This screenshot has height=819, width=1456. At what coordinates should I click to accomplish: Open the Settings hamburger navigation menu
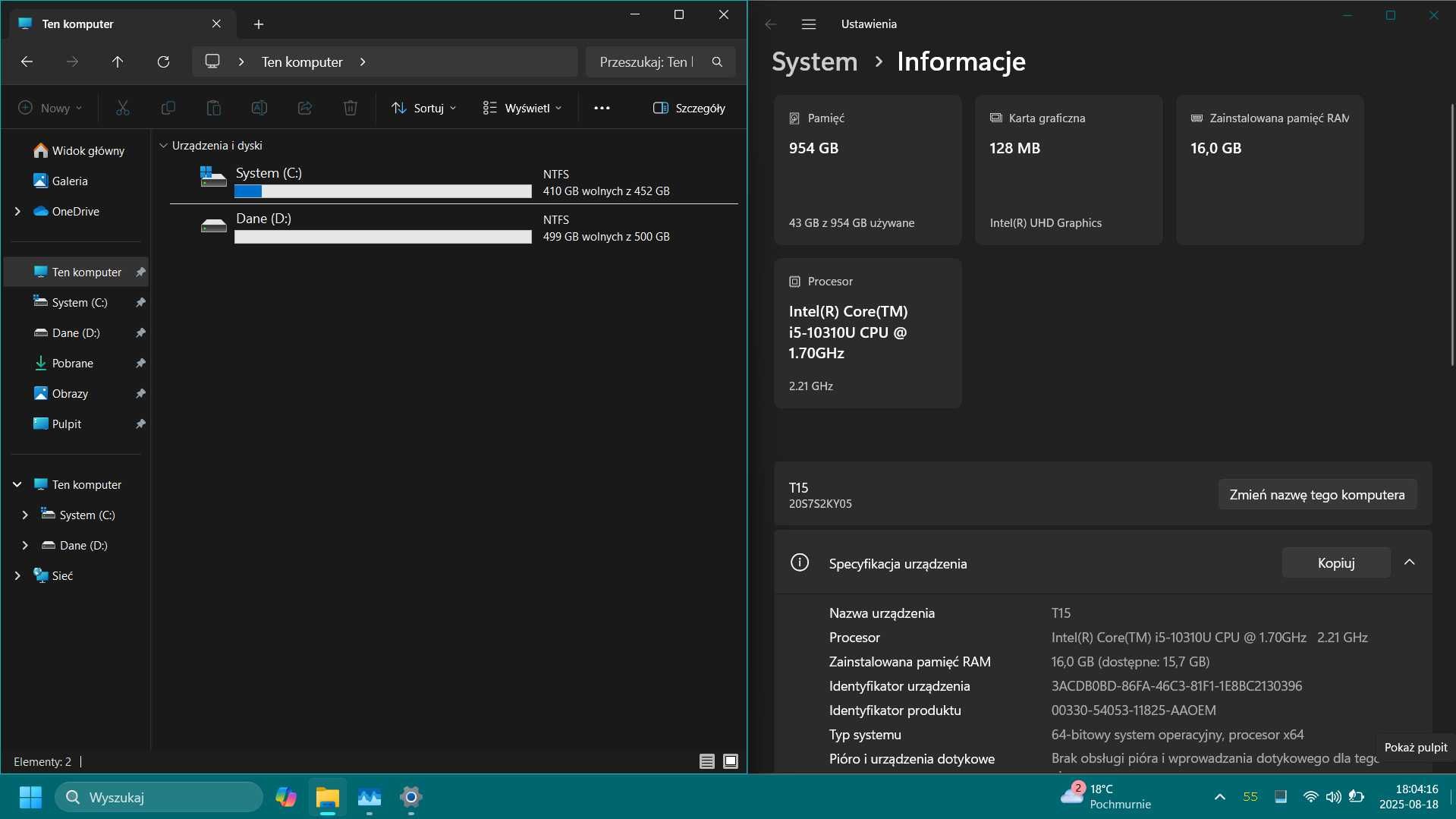coord(809,24)
